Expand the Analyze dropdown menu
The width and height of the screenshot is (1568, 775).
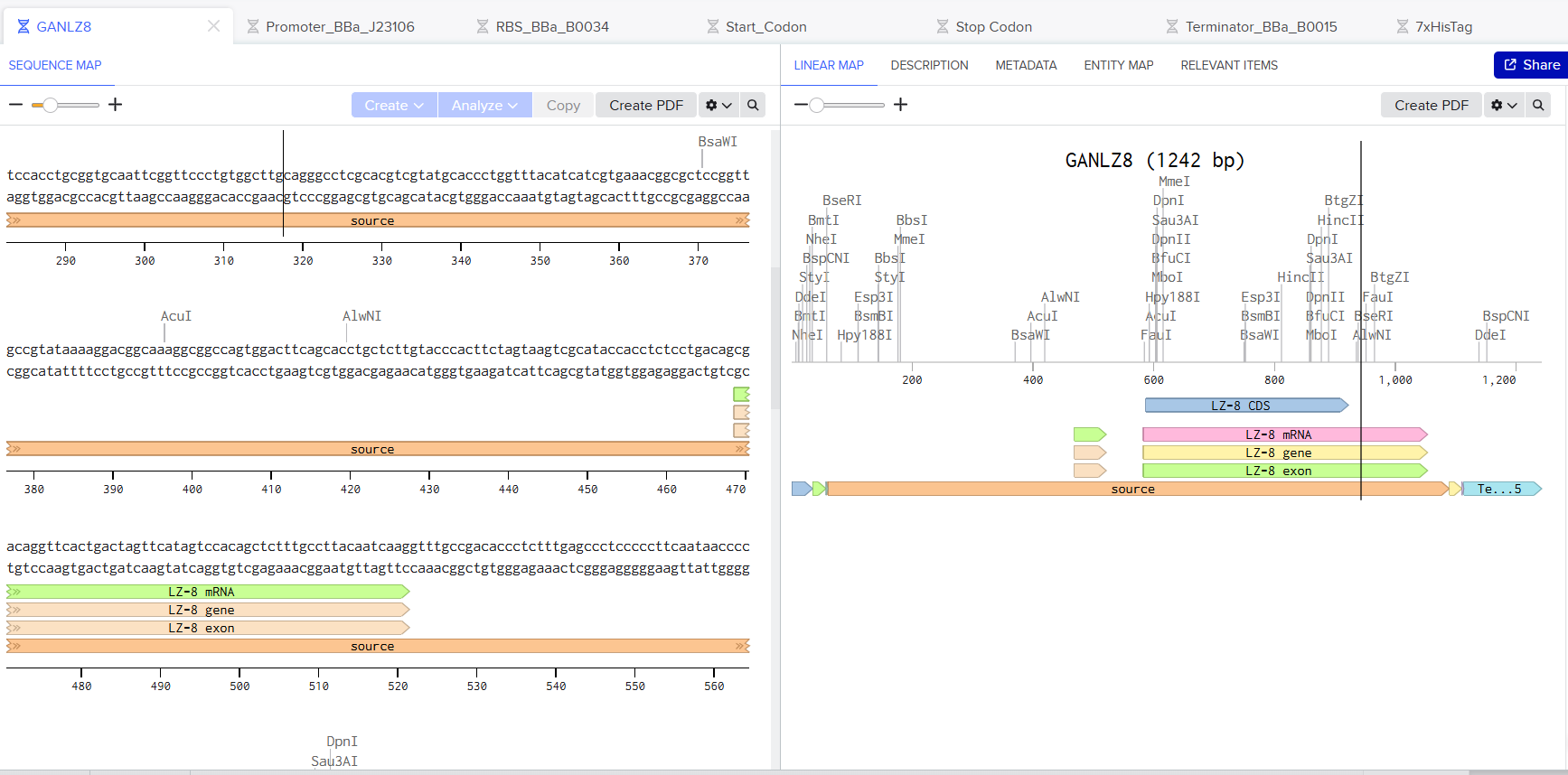(484, 105)
